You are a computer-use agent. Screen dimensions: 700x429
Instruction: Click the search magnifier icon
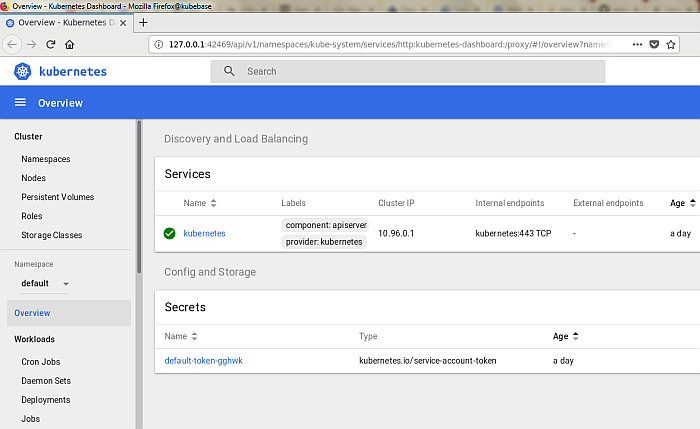coord(229,71)
